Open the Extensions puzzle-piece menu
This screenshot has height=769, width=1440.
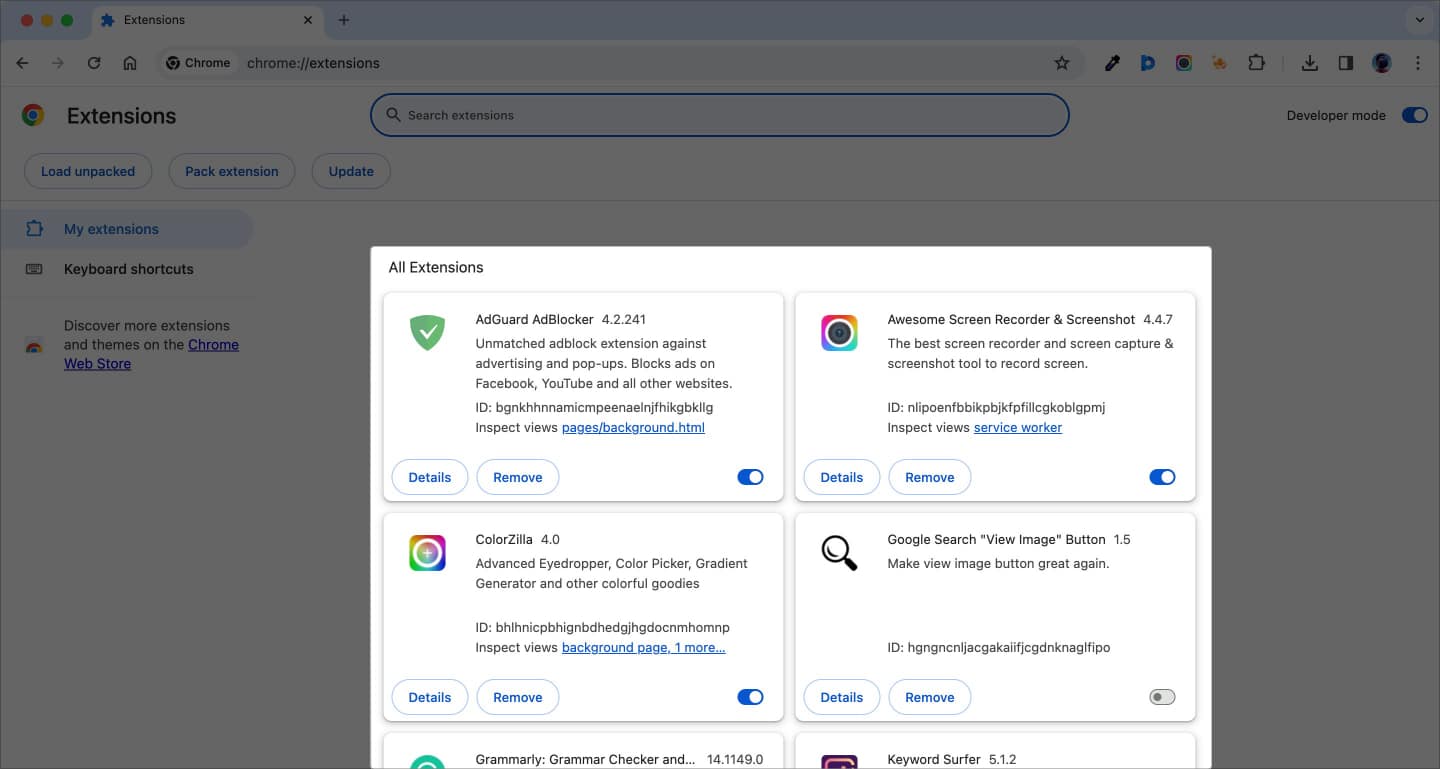tap(1256, 63)
